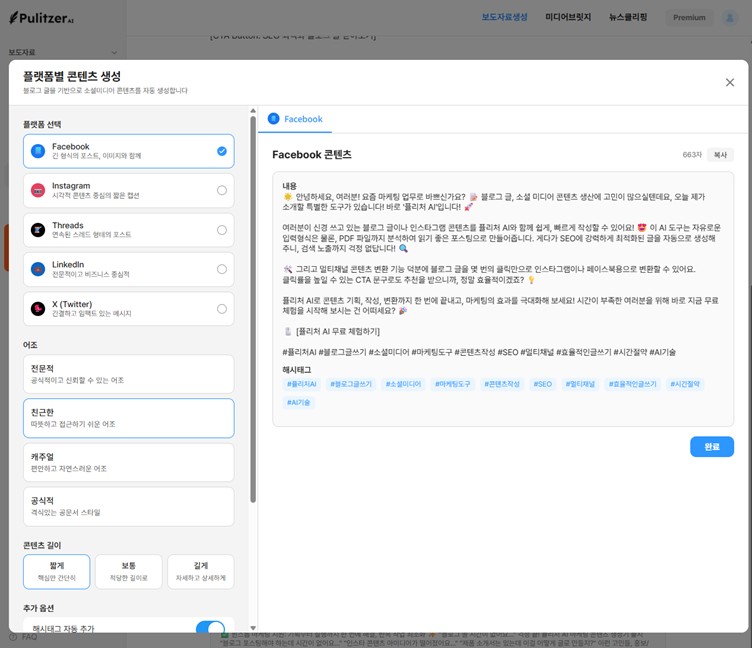This screenshot has height=648, width=752.
Task: Click the #효율적인글쓰기 hashtag chip
Action: 633,384
